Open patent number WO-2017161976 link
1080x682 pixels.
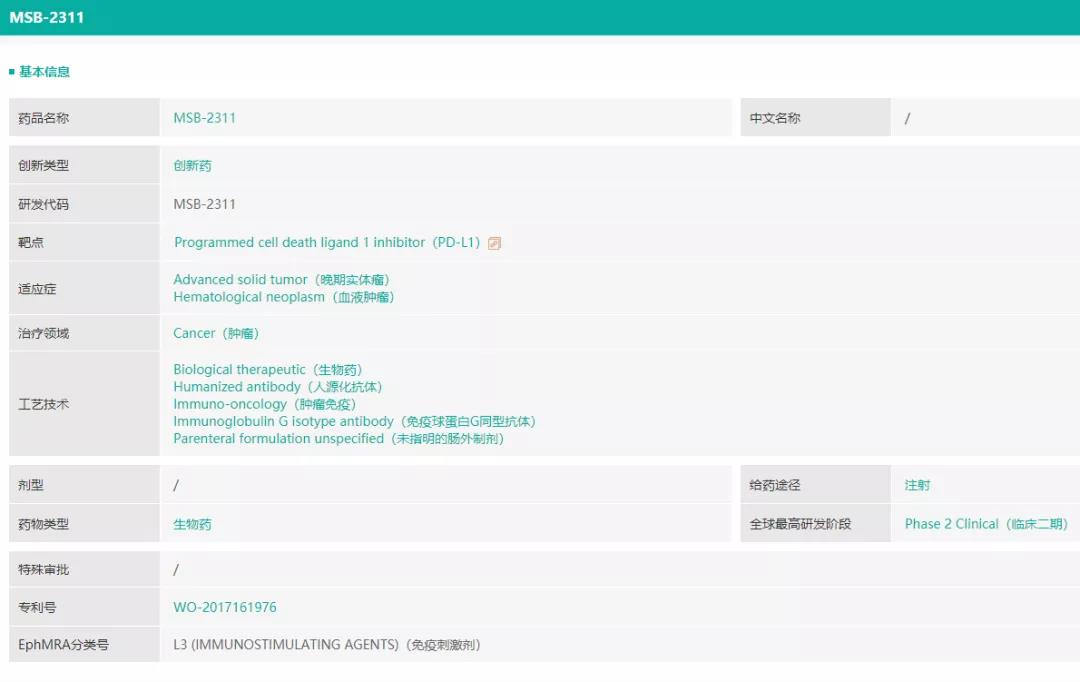[x=225, y=608]
